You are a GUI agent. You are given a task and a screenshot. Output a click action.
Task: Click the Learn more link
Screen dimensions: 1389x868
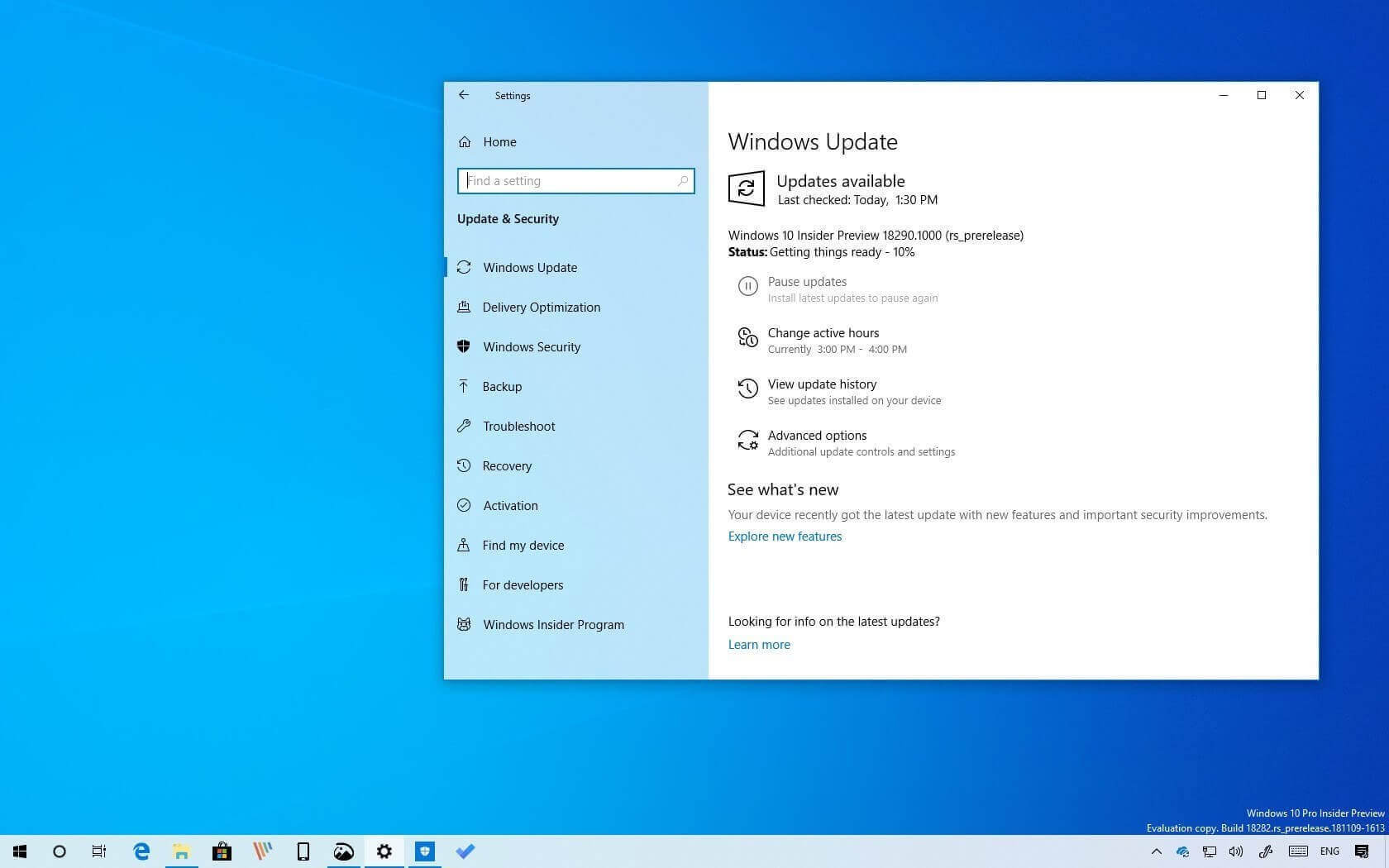pyautogui.click(x=758, y=644)
